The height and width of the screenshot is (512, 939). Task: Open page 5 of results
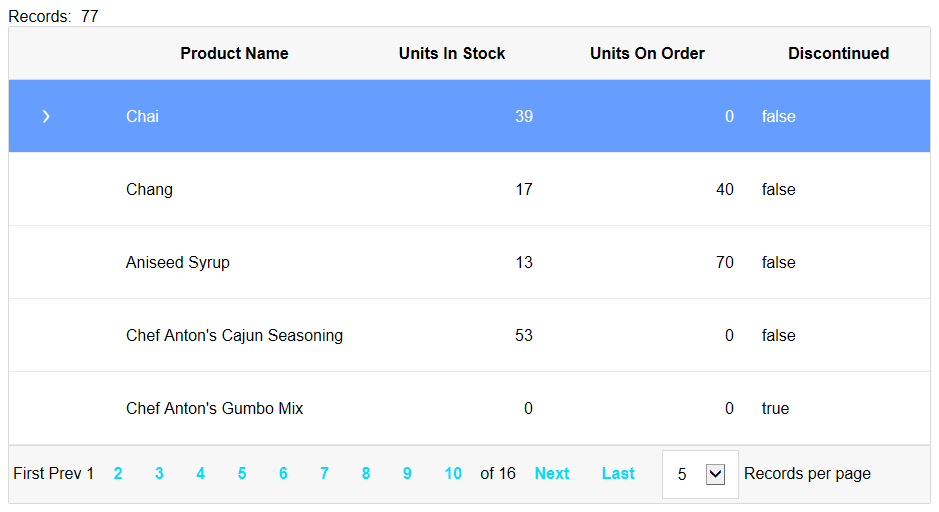click(242, 474)
